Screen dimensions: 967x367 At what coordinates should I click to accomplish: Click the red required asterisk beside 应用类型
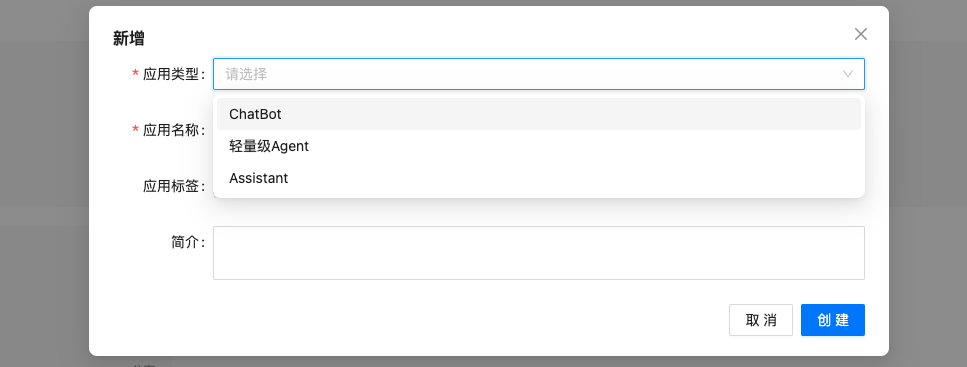click(135, 75)
